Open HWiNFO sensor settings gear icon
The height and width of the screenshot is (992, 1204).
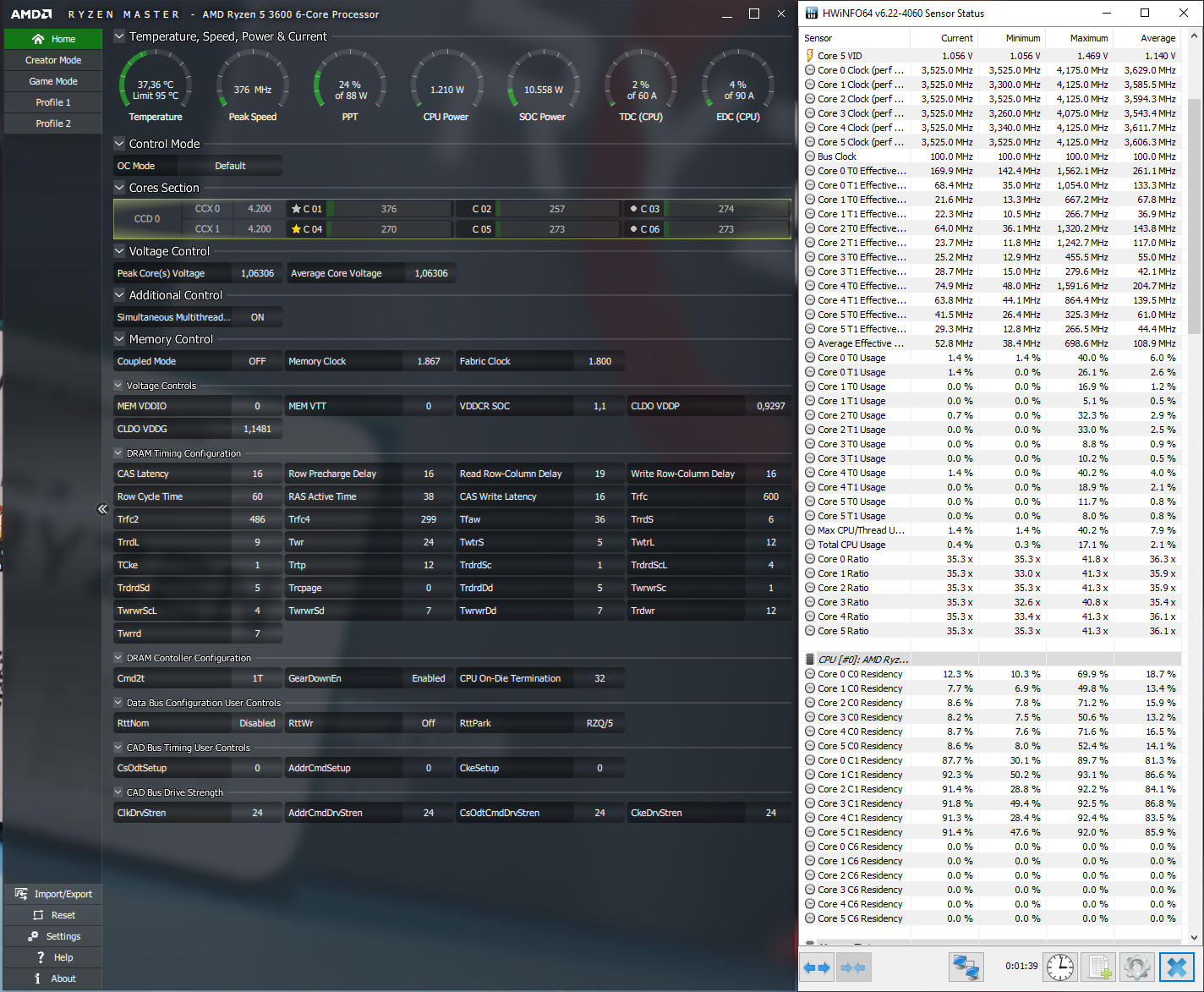1137,967
